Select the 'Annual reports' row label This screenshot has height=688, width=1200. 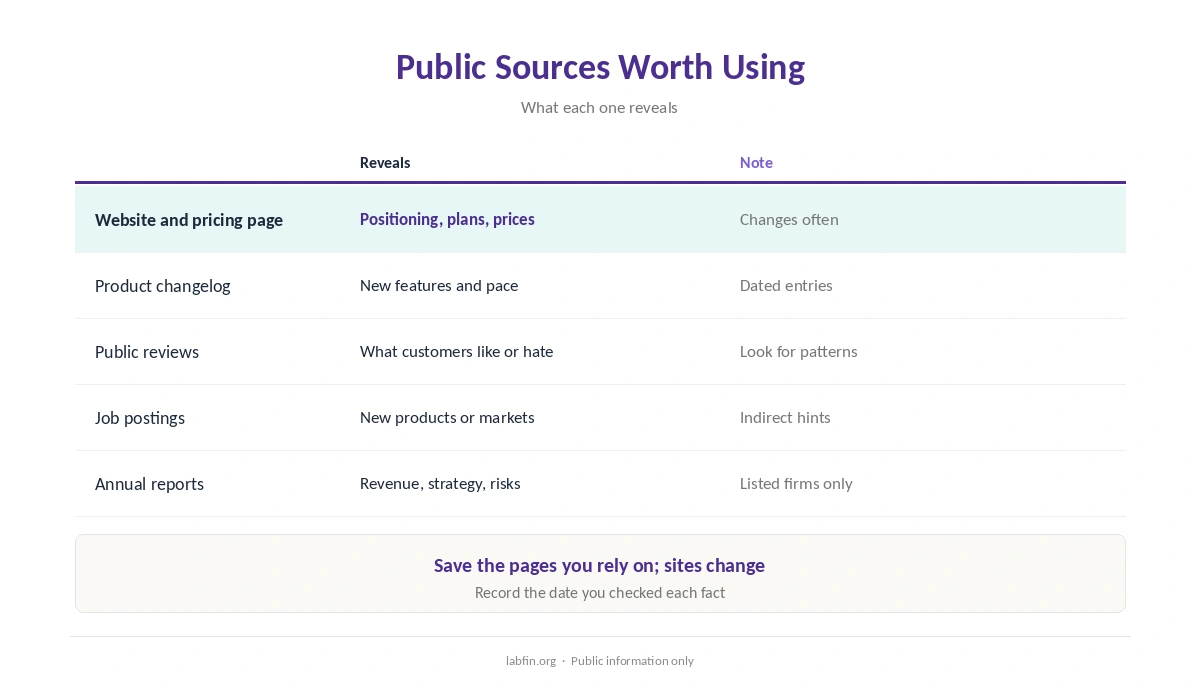[x=149, y=483]
